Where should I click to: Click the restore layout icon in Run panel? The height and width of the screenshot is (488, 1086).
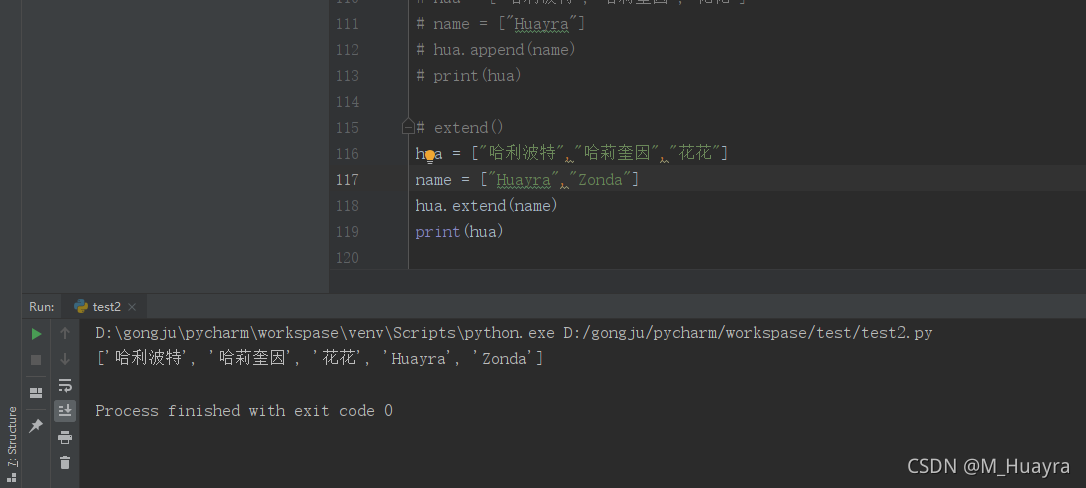(x=36, y=392)
